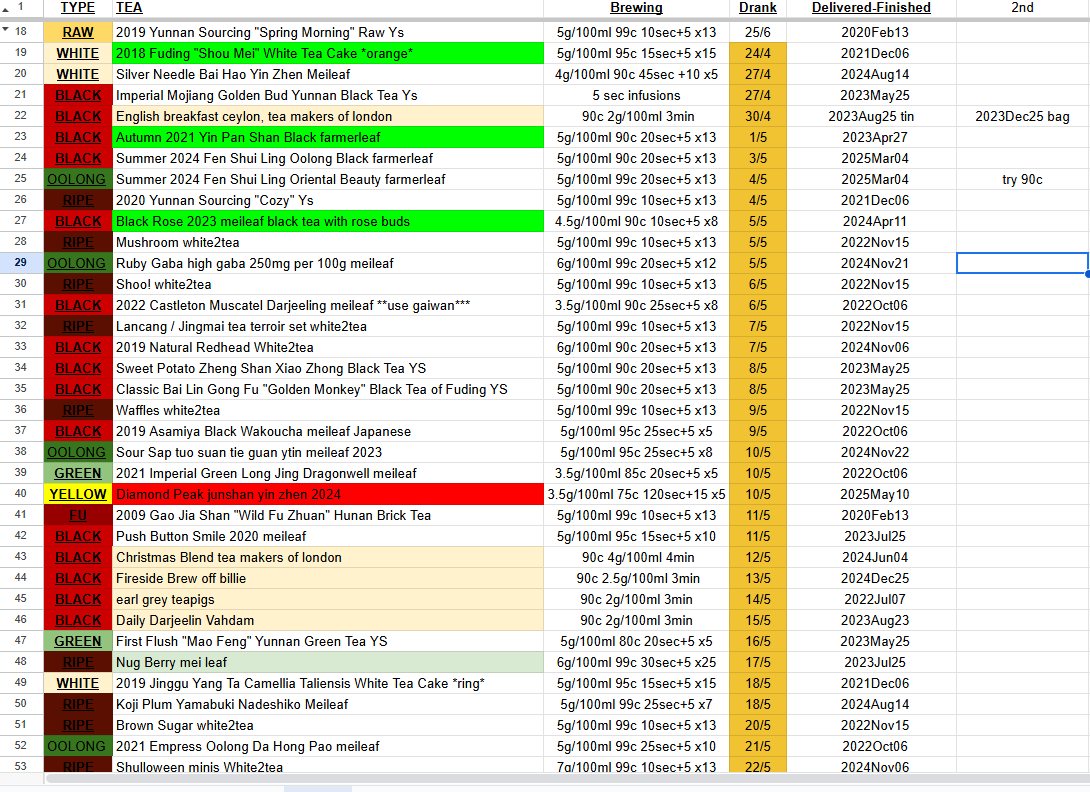The width and height of the screenshot is (1090, 792).
Task: Click Black Rose 2023 meileaf tea cell
Action: pyautogui.click(x=328, y=221)
